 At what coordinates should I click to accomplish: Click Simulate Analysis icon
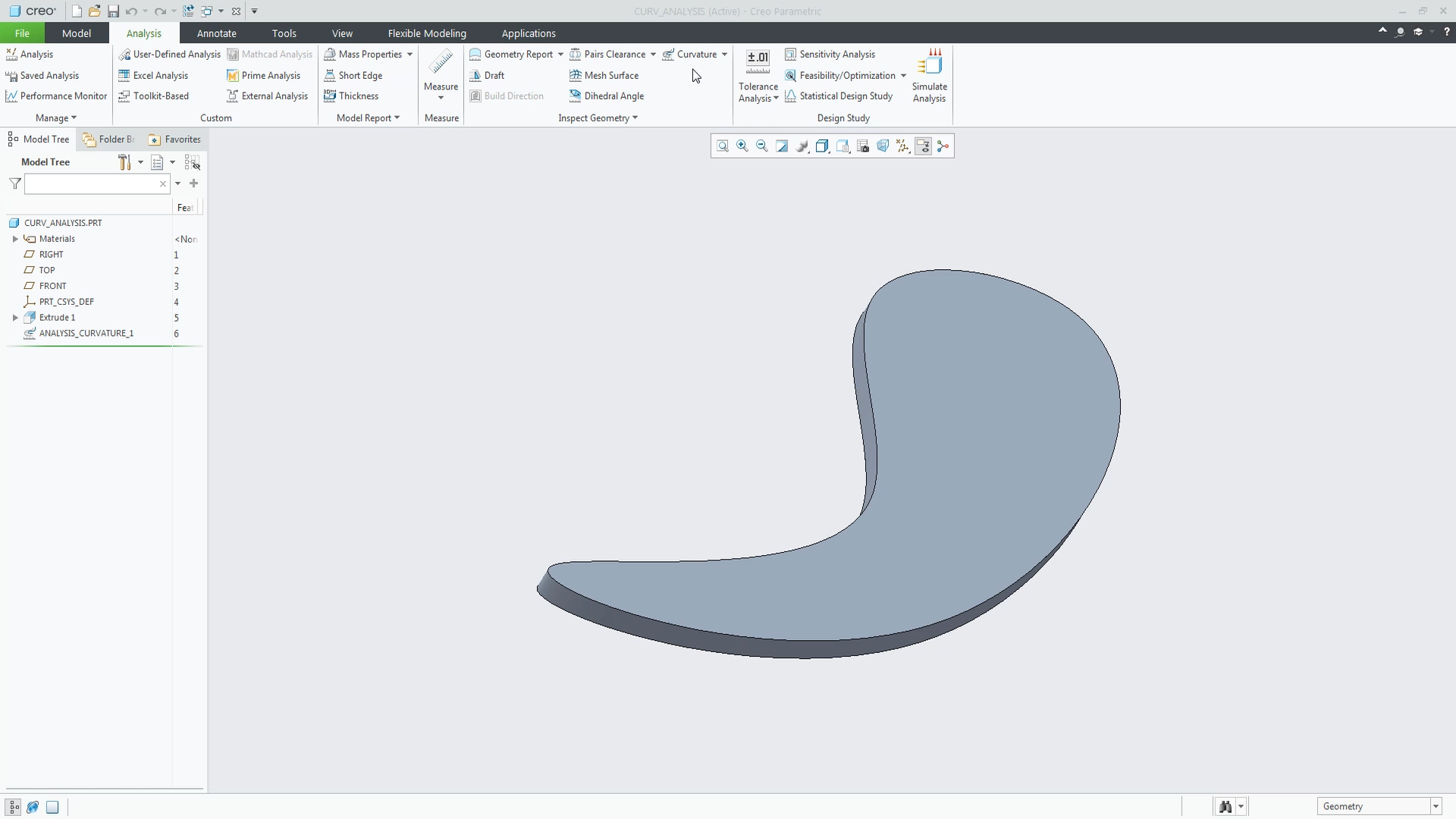click(929, 76)
